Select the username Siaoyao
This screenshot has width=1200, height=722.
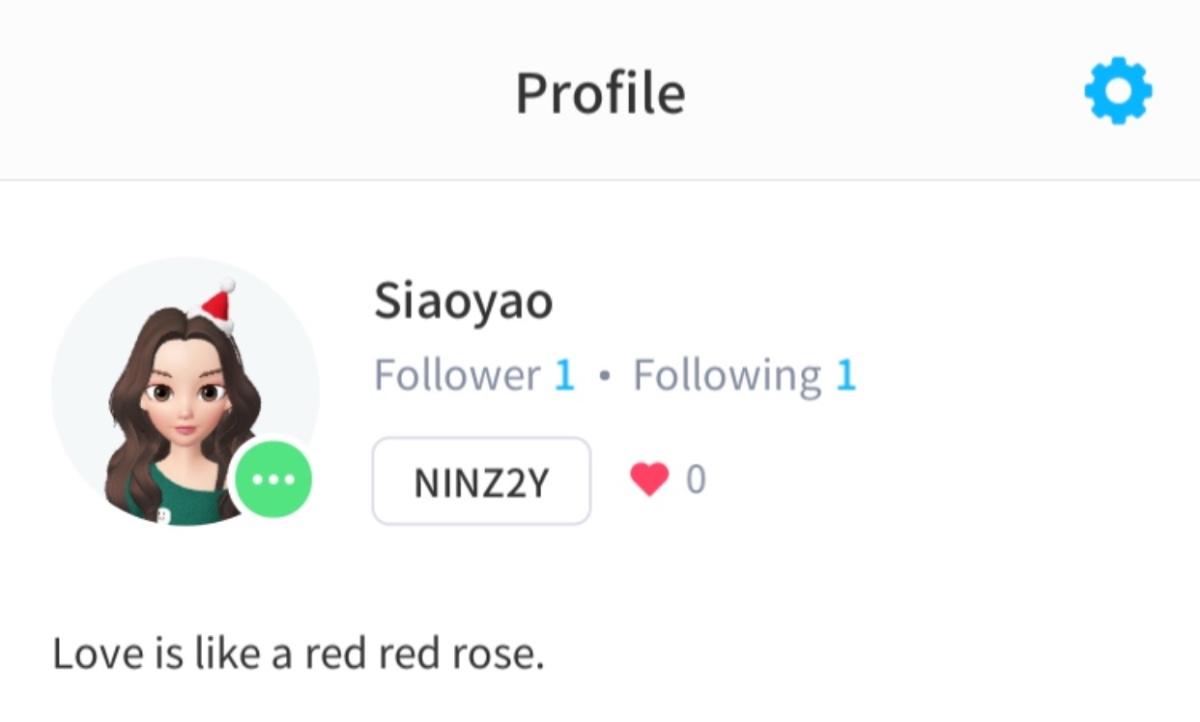pyautogui.click(x=463, y=301)
